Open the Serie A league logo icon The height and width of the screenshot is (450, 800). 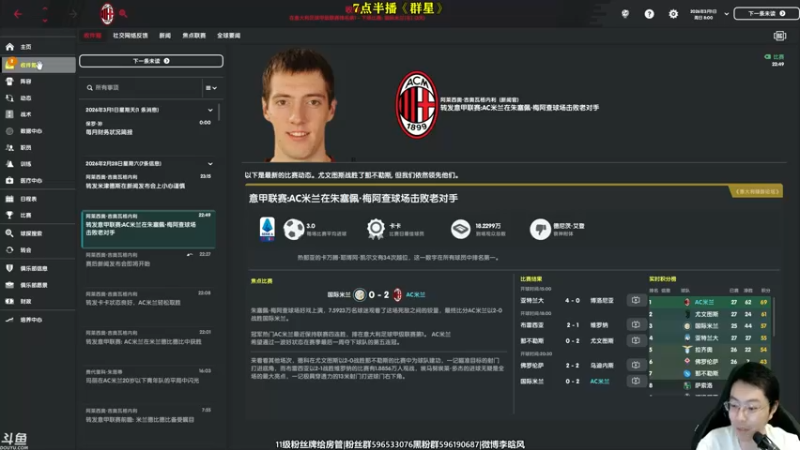pyautogui.click(x=267, y=229)
